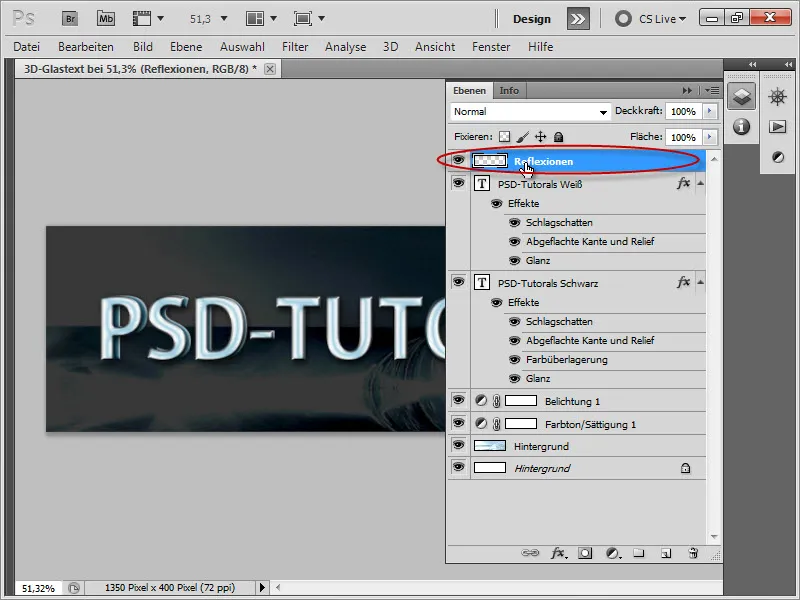Select the Glanz effect under PSD-Tutorals Weiß
The image size is (800, 600).
coord(538,261)
